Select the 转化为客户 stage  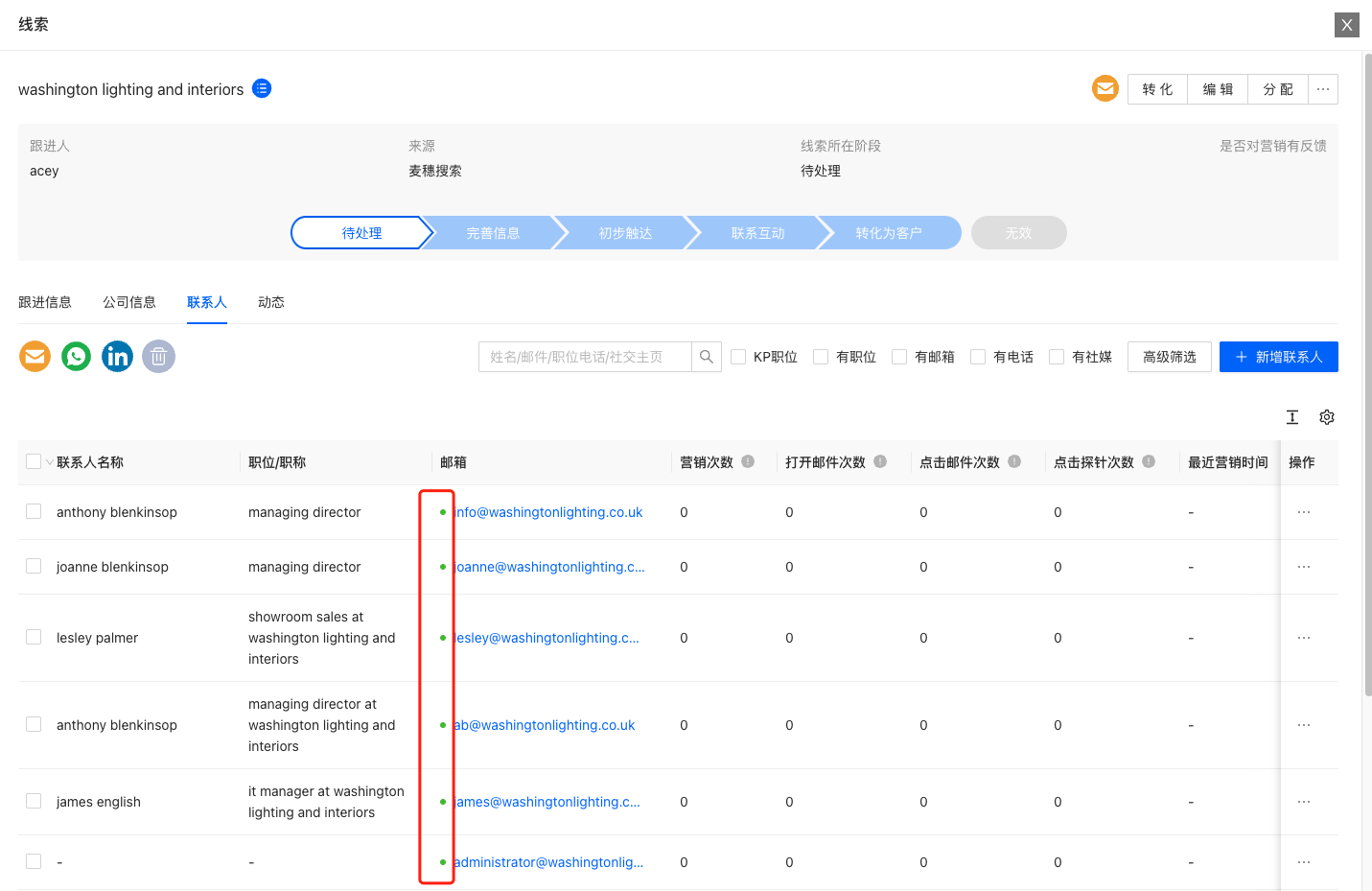click(x=889, y=233)
